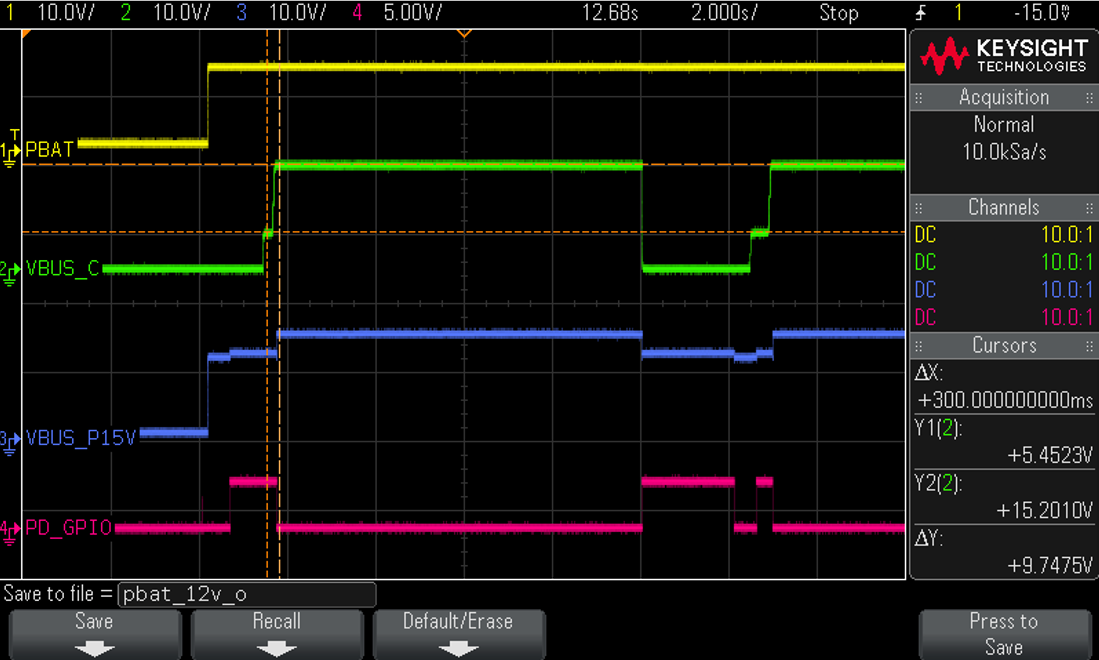
Task: Open the Acquisition panel header
Action: point(1004,97)
